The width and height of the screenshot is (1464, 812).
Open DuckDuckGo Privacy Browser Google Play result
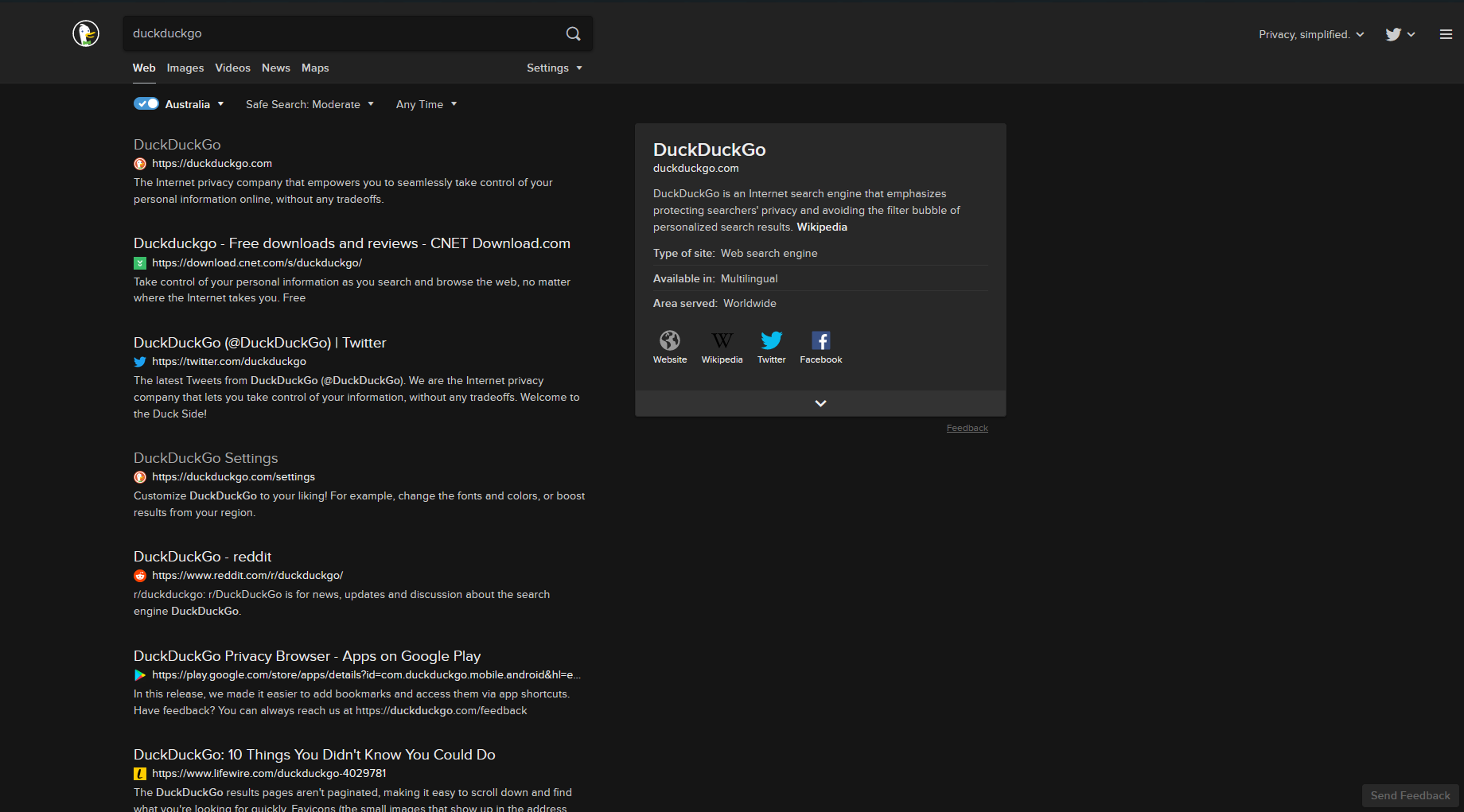point(307,656)
